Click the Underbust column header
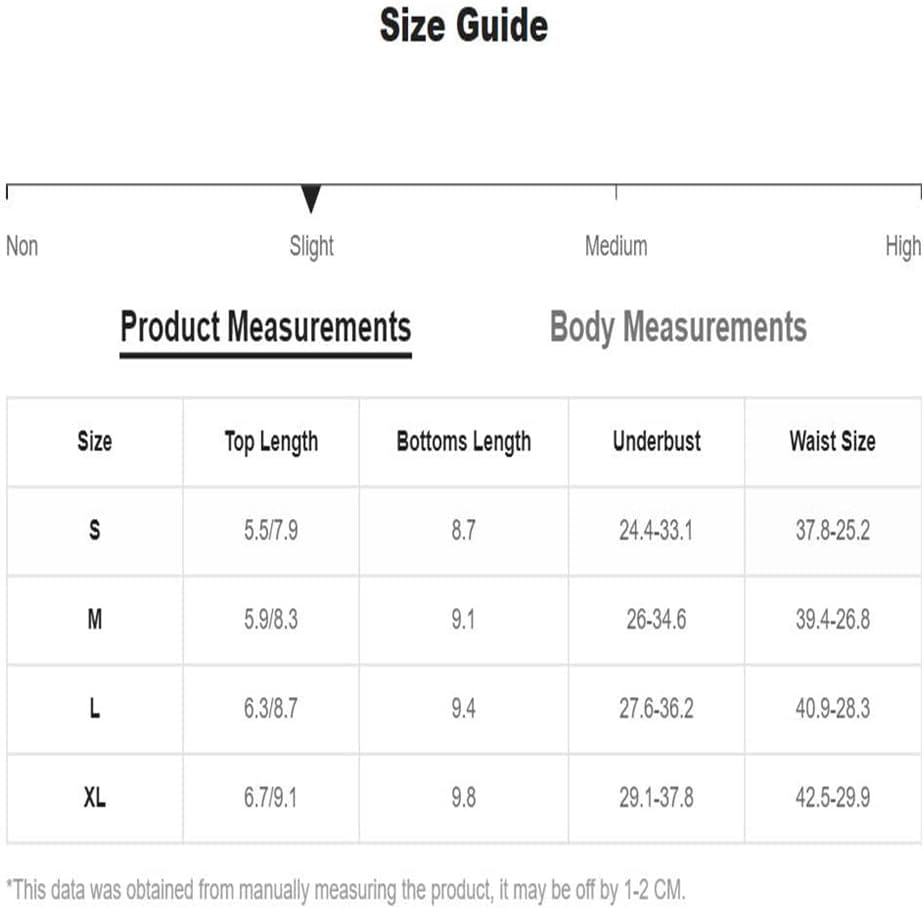924x908 pixels. [656, 442]
